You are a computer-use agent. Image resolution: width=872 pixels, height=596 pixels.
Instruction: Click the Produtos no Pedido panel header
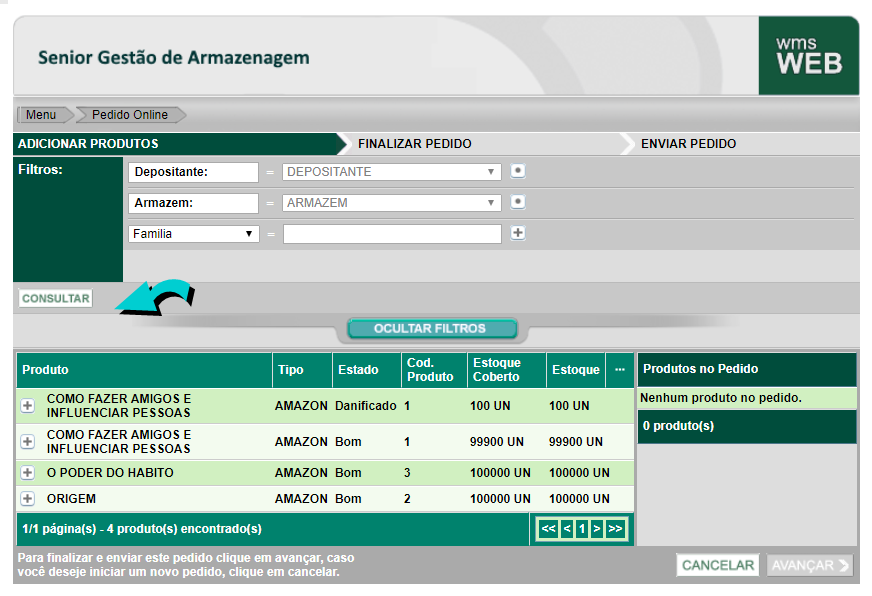point(747,369)
